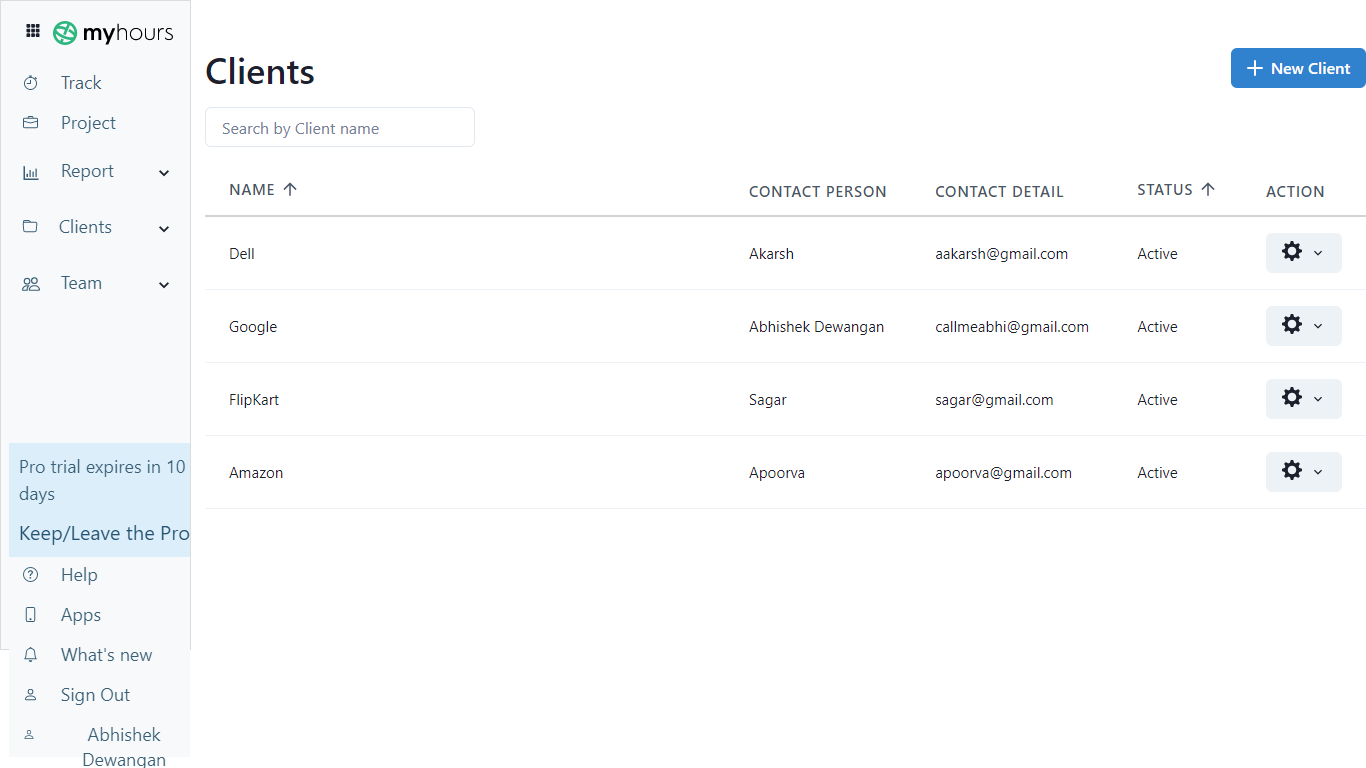Open action dropdown arrow for Dell

coord(1318,253)
